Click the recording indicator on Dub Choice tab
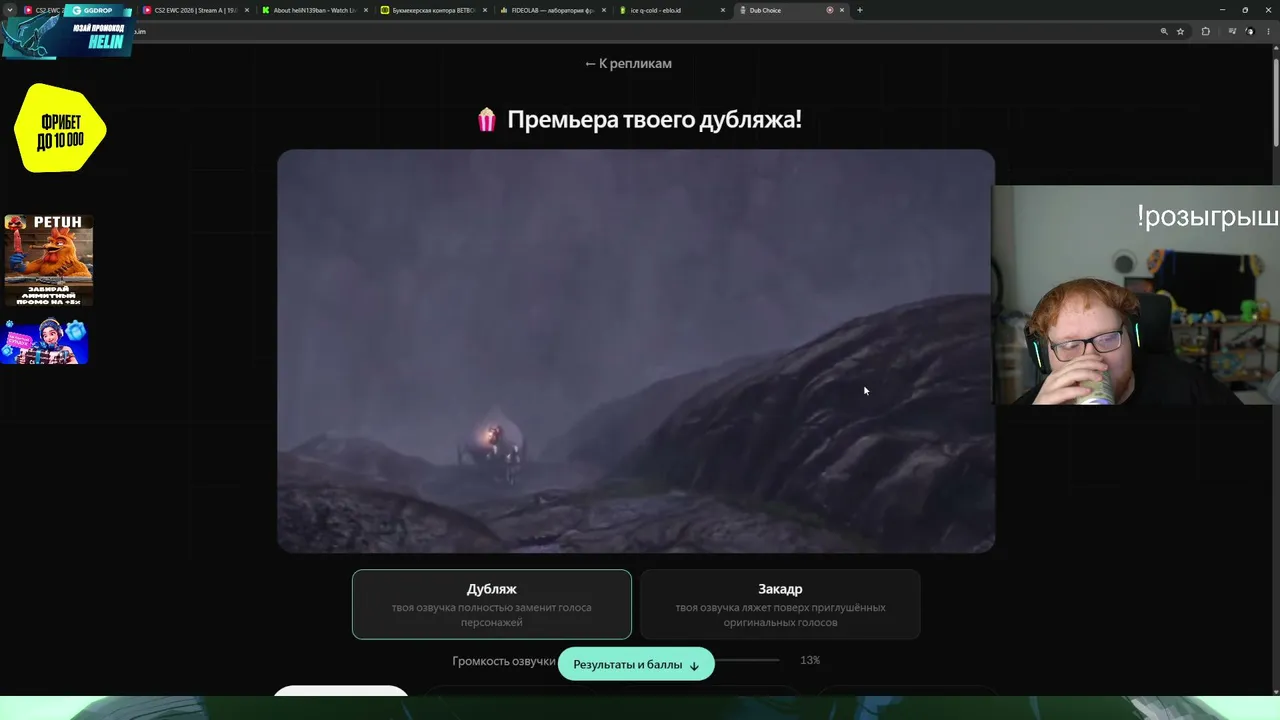 pyautogui.click(x=829, y=10)
